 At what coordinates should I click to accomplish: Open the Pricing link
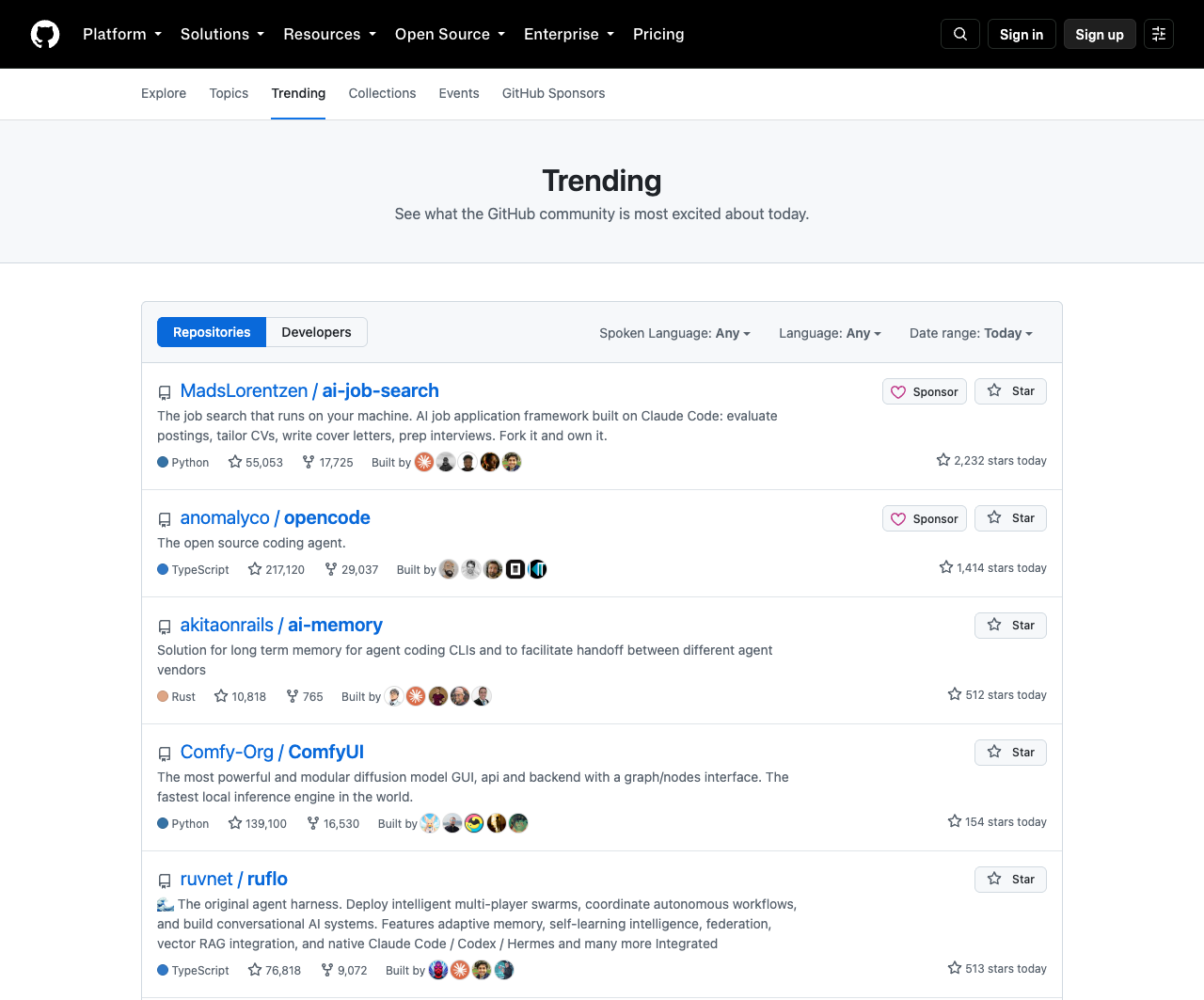point(658,34)
